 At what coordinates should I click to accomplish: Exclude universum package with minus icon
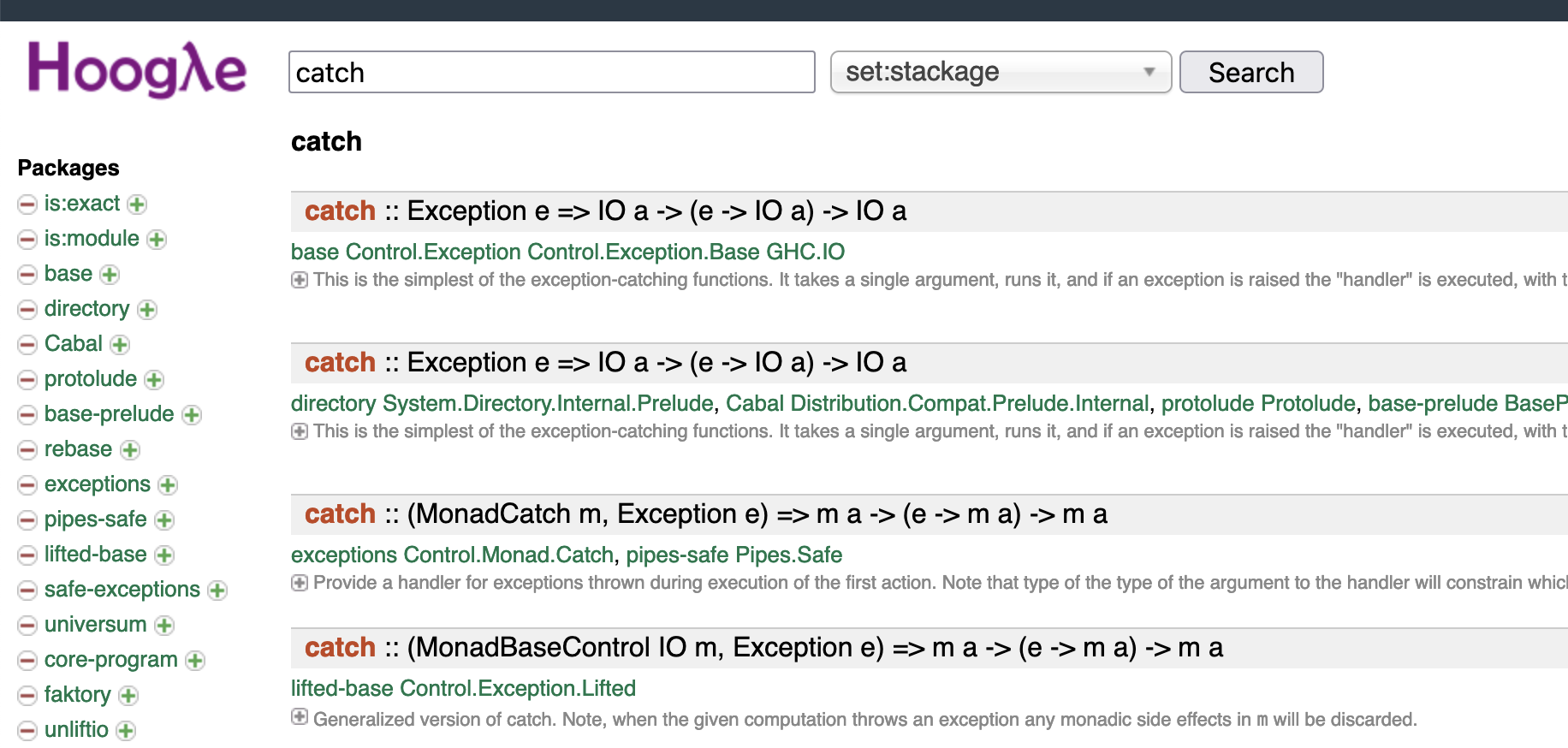(27, 626)
